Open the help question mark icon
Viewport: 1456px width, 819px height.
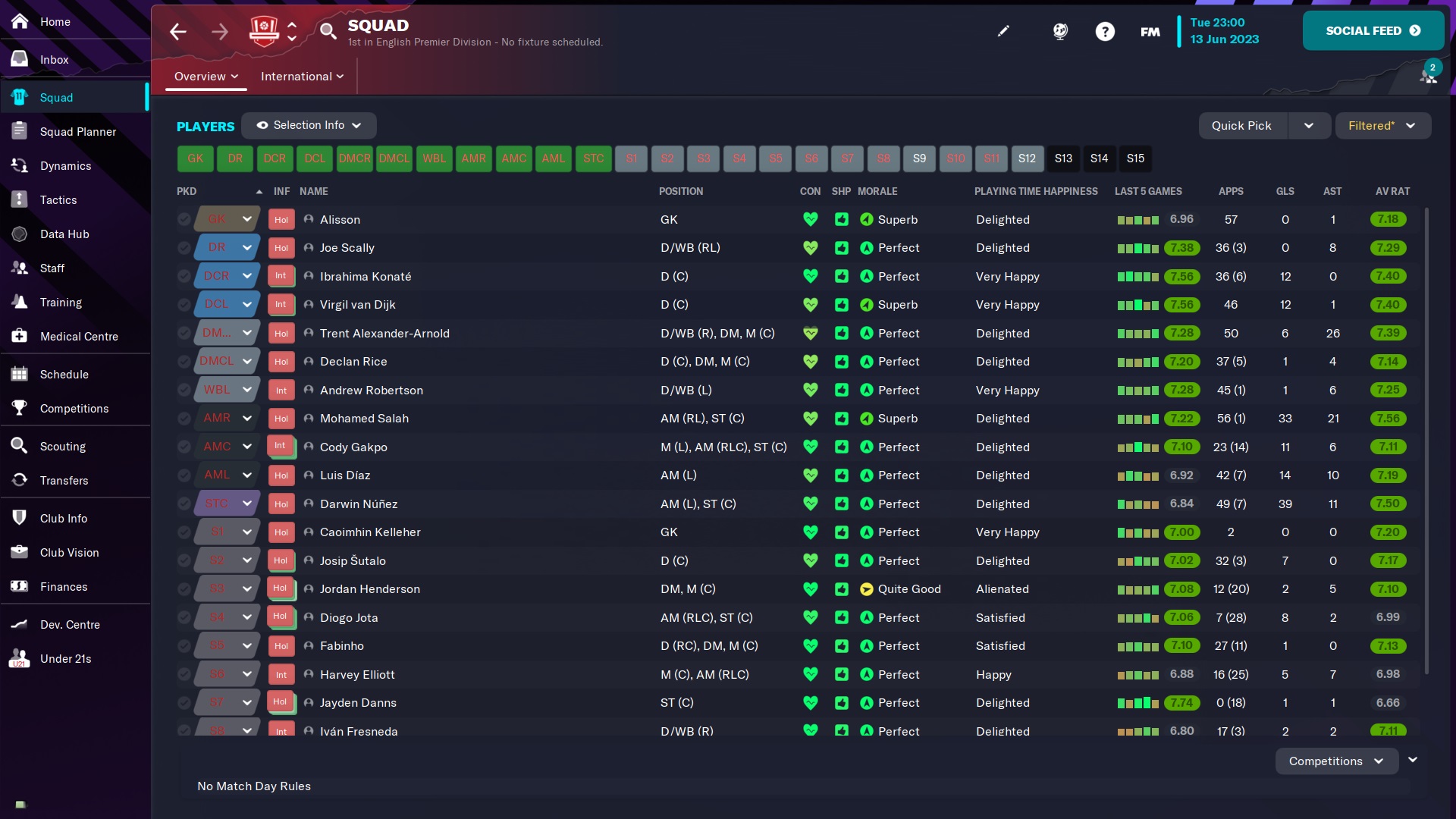point(1105,31)
